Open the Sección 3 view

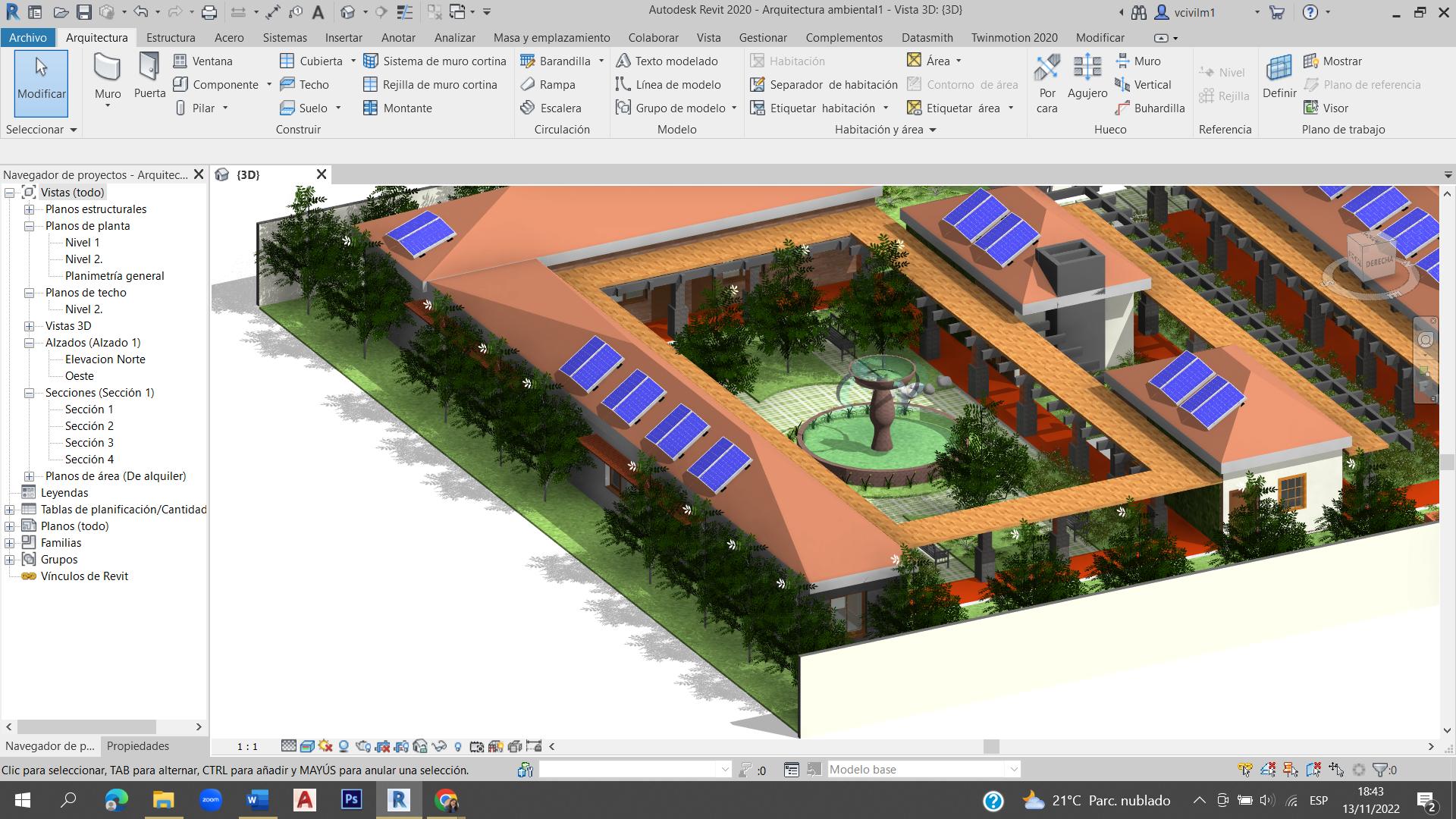tap(89, 443)
